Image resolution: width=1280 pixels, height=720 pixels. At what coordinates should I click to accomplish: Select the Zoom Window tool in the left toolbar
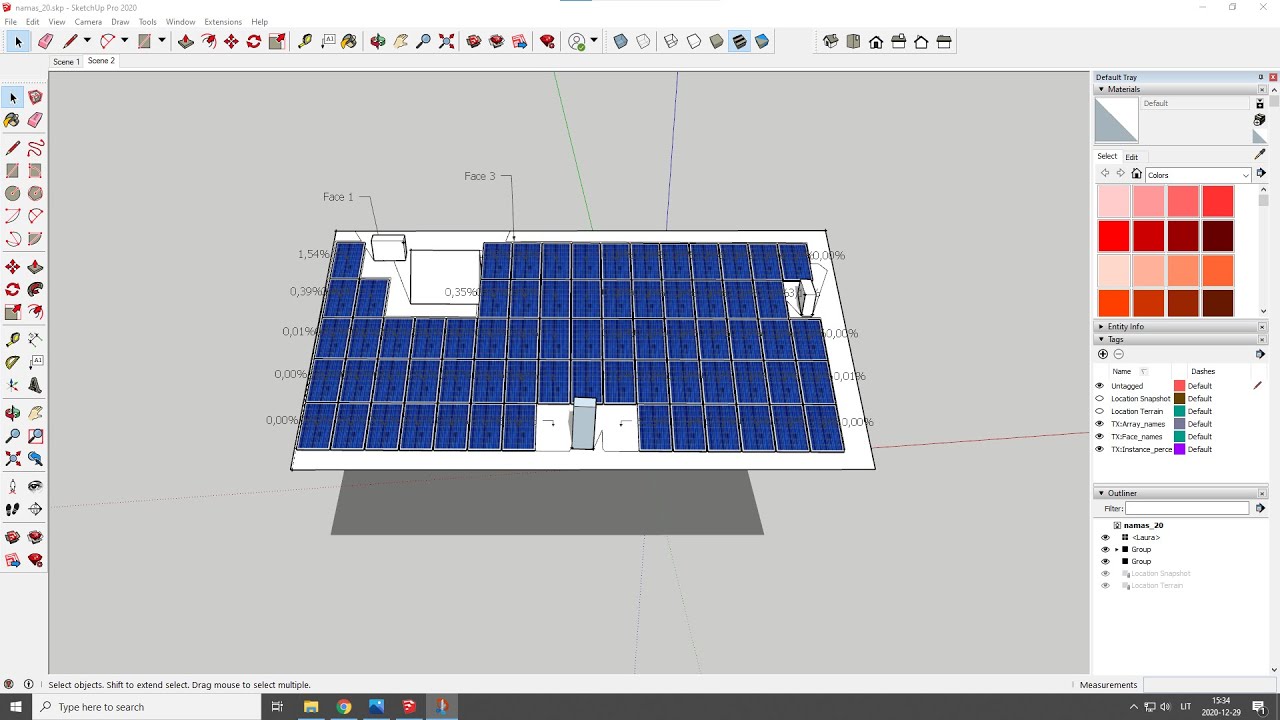pos(35,436)
